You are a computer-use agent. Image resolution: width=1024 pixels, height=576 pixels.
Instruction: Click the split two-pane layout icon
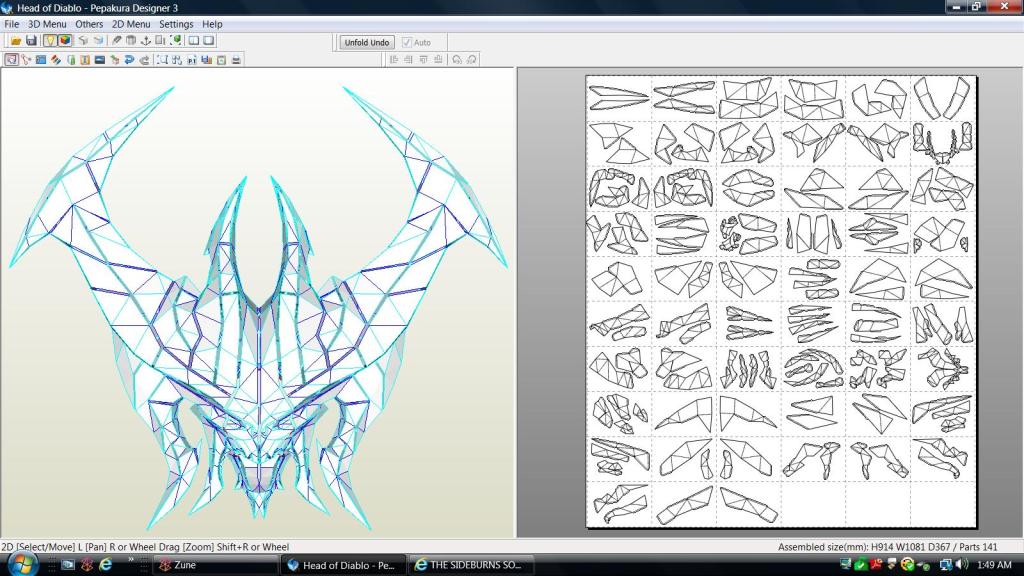click(x=194, y=40)
